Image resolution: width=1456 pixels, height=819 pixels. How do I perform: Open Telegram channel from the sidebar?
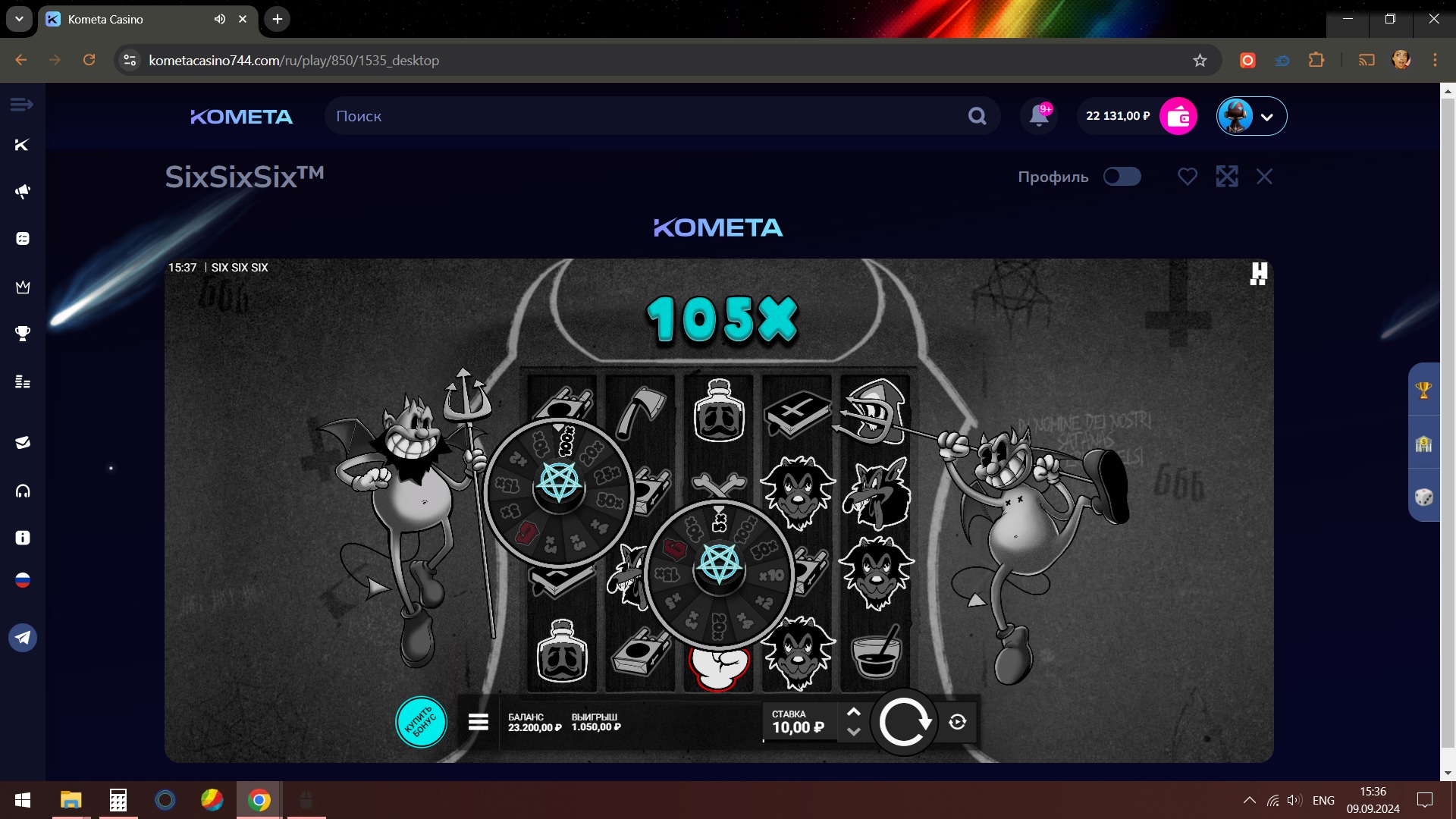tap(23, 638)
